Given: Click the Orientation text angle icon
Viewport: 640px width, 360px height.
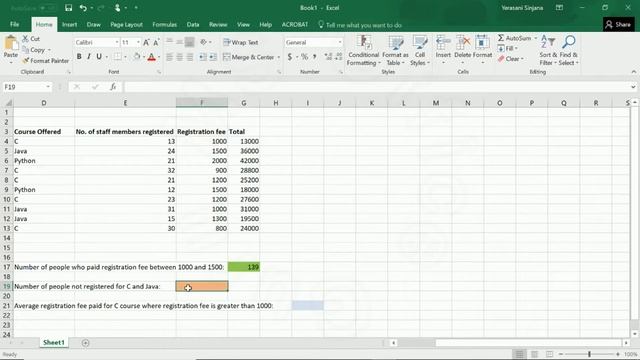Looking at the screenshot, I should 203,42.
